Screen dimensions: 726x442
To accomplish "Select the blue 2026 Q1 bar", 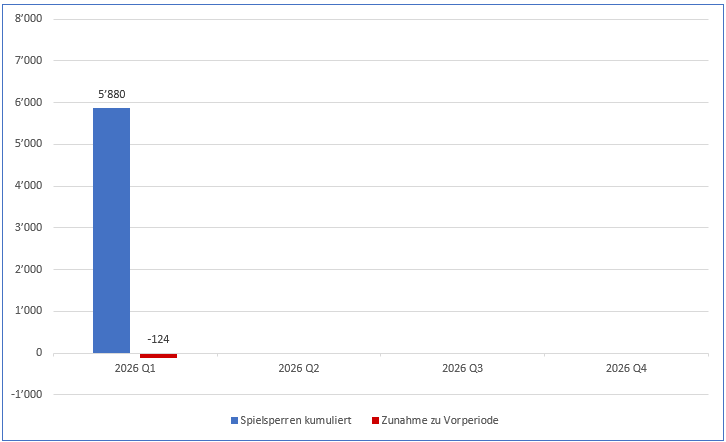I will (112, 230).
